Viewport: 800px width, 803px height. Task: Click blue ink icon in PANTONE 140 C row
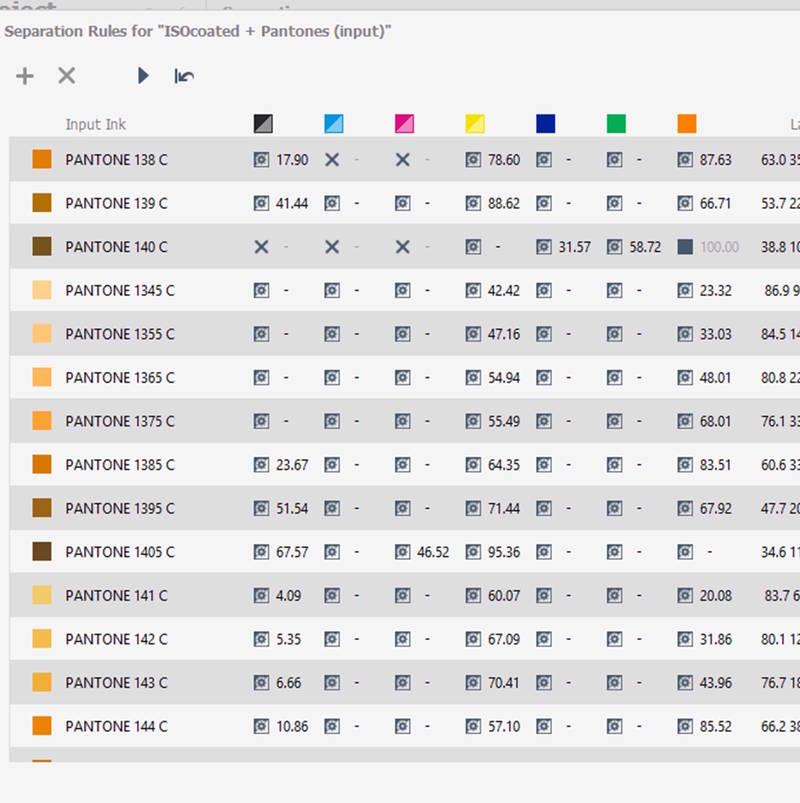(x=544, y=247)
